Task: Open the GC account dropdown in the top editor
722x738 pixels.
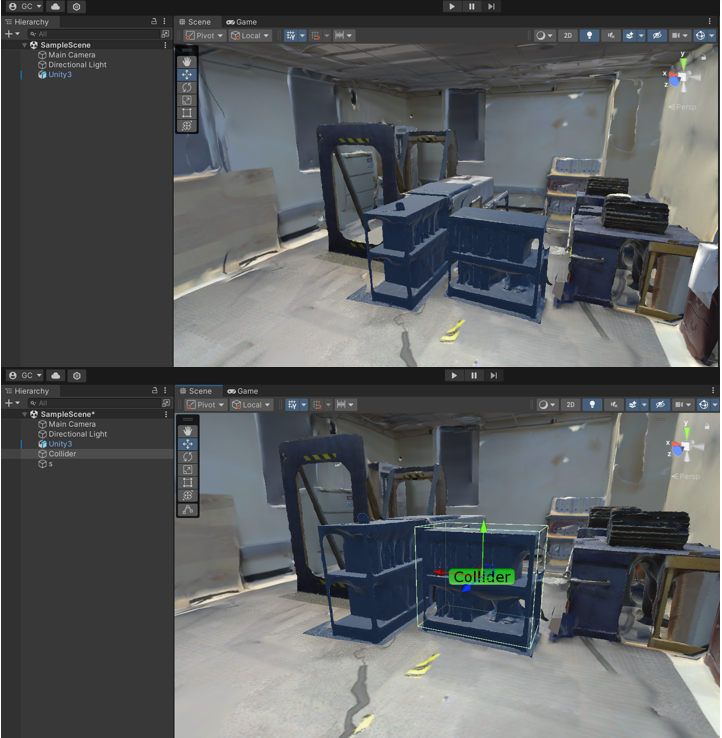Action: point(25,7)
